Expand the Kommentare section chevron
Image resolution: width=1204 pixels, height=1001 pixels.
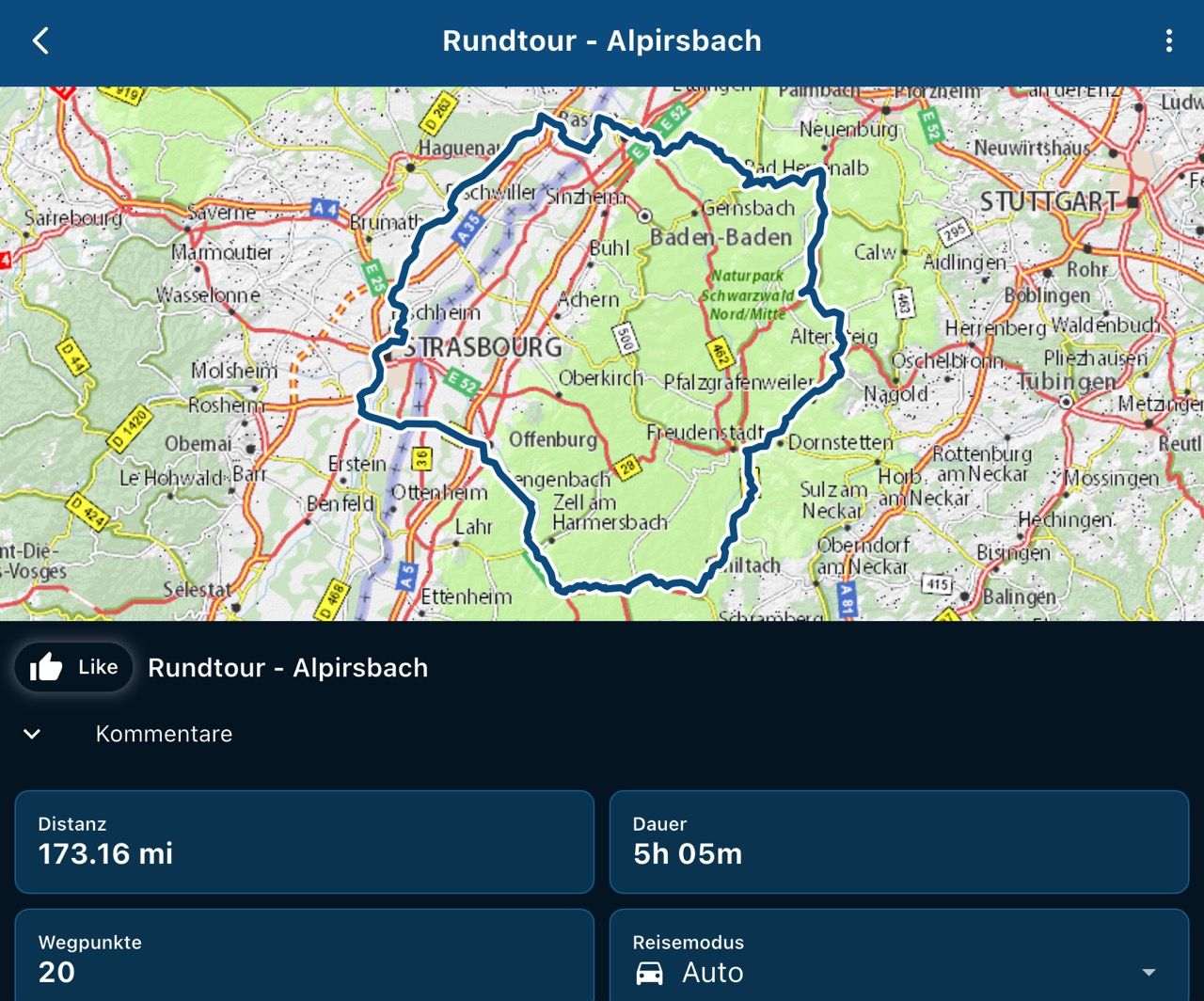pyautogui.click(x=32, y=734)
